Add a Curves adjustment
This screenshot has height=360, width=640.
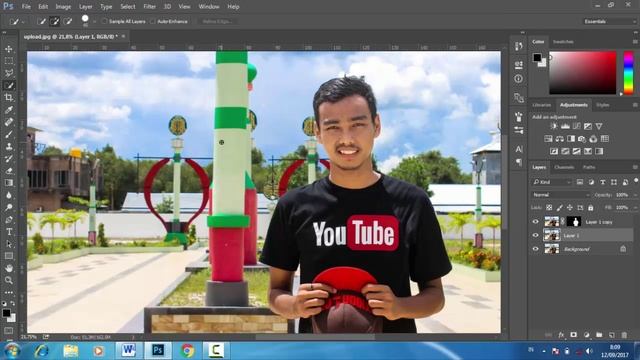click(x=576, y=126)
